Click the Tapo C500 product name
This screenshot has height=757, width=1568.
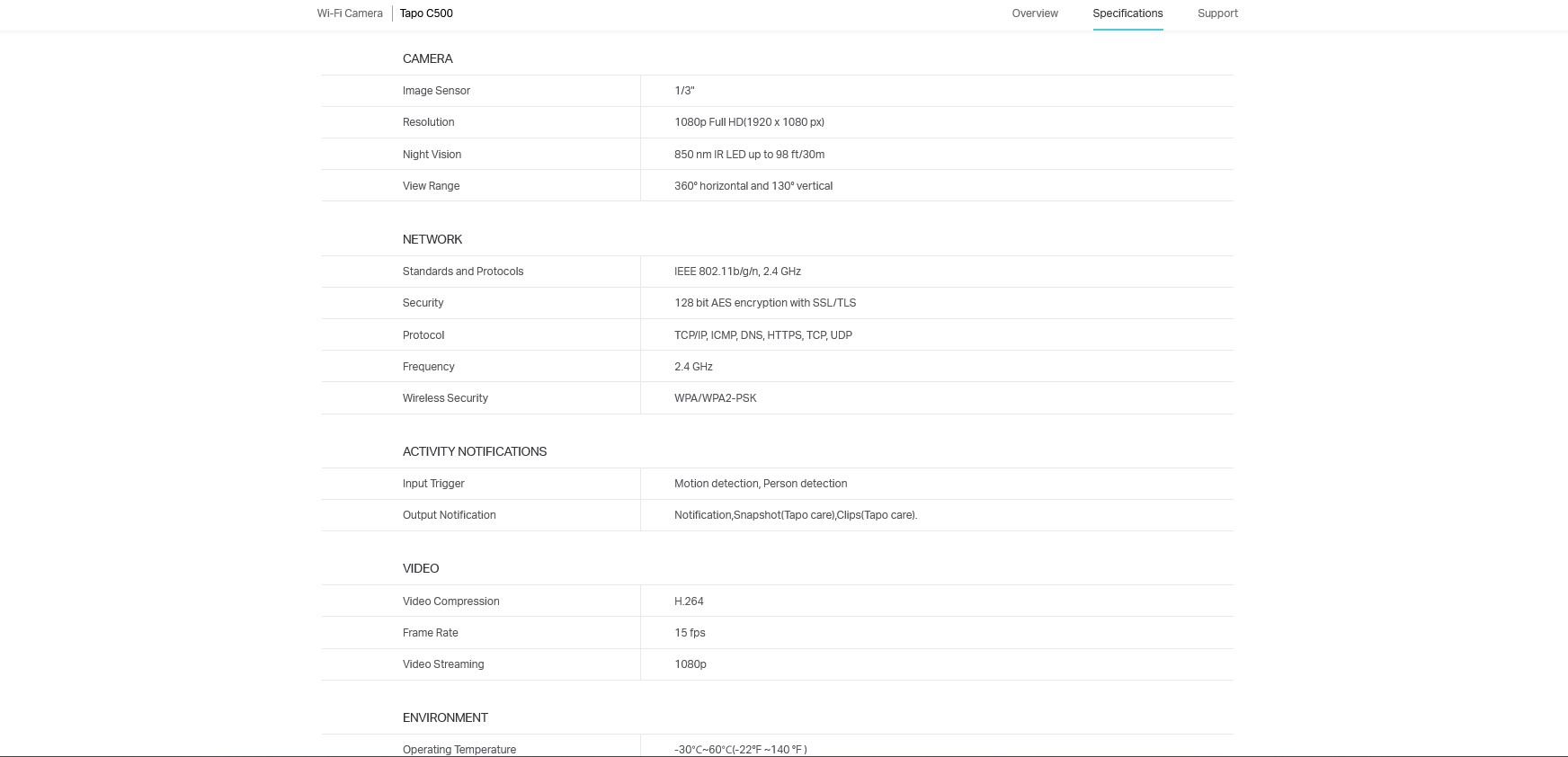point(426,13)
